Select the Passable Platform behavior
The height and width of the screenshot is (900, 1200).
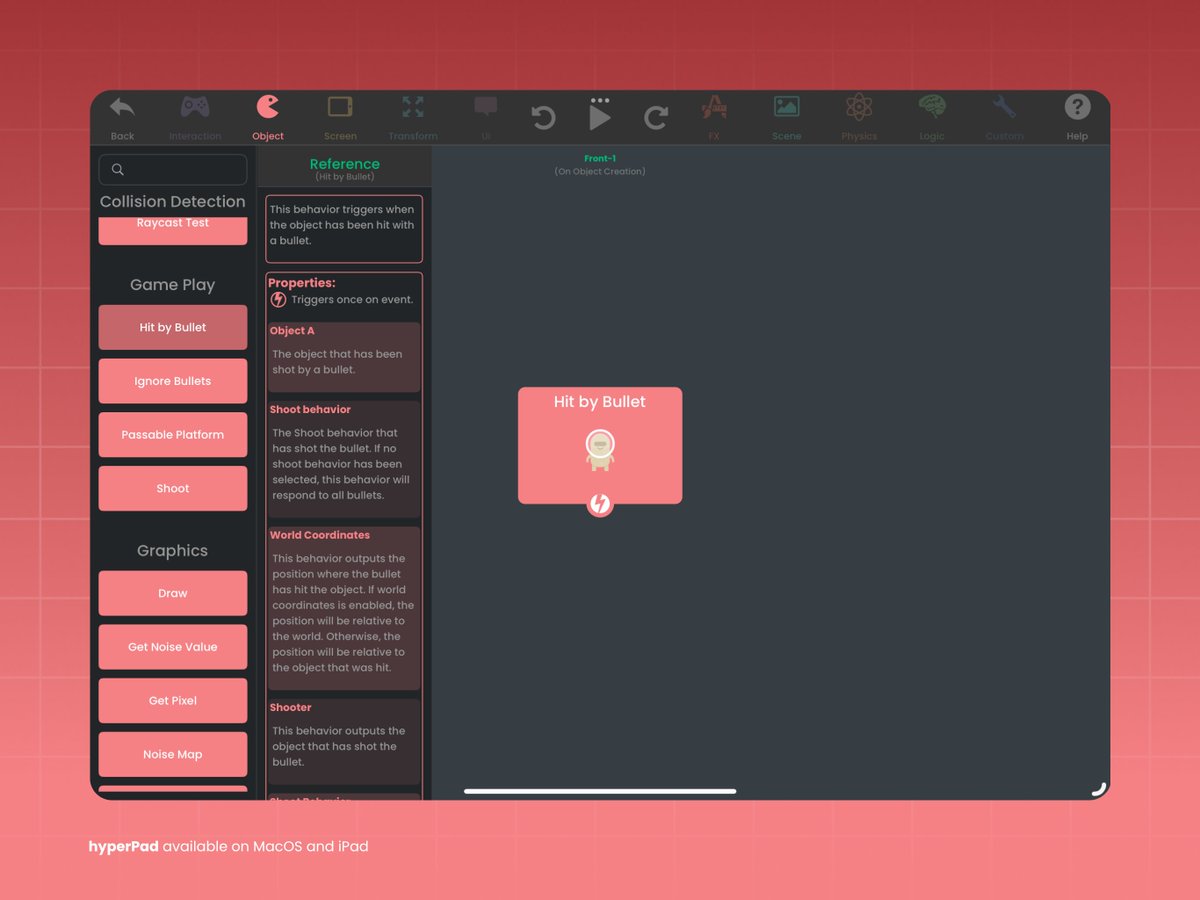(x=173, y=435)
